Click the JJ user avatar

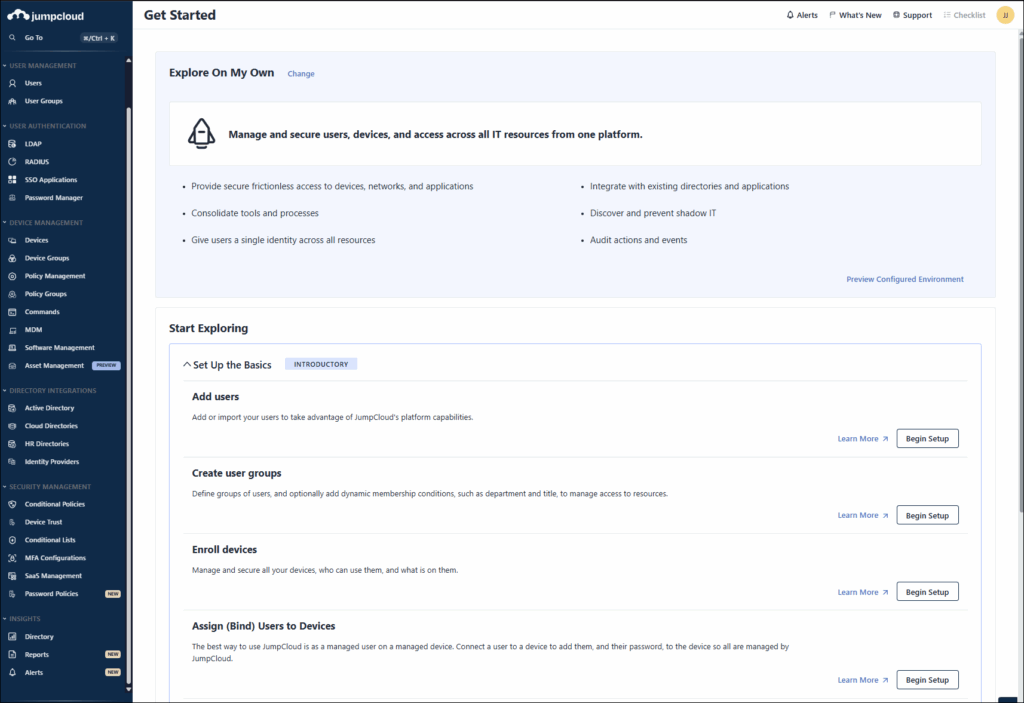point(1005,15)
